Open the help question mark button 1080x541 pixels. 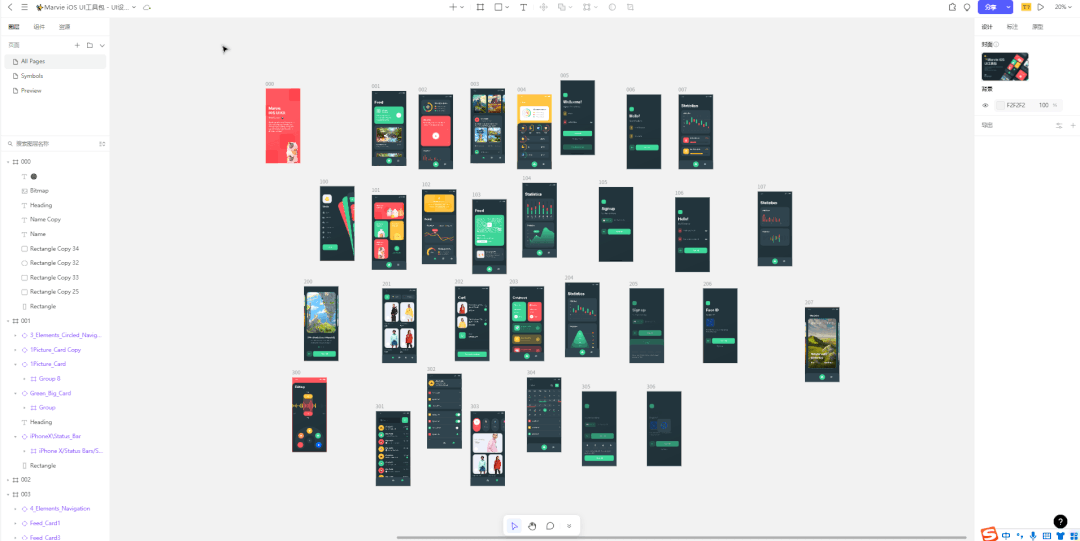(x=1061, y=522)
